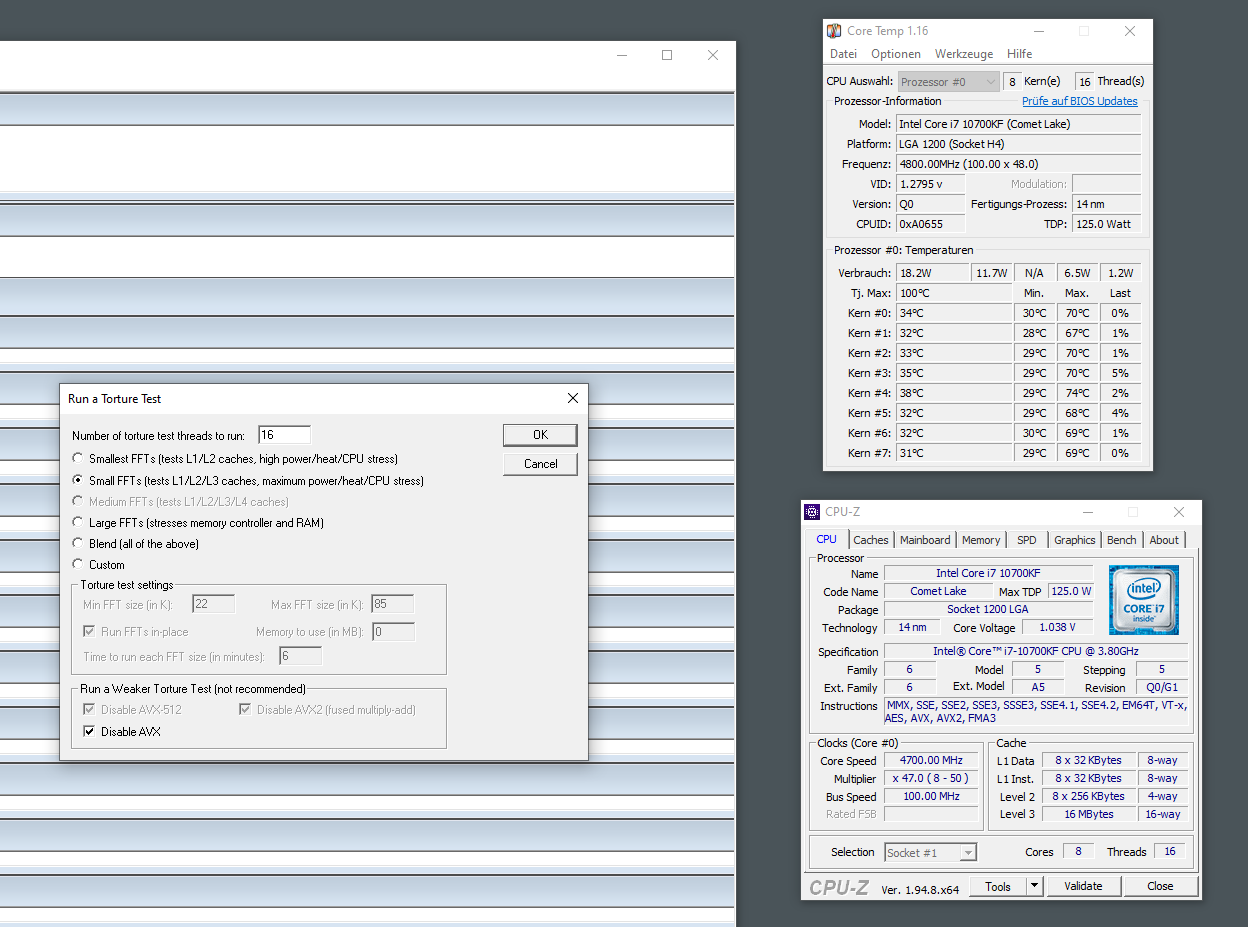Image resolution: width=1248 pixels, height=927 pixels.
Task: Click the Frequenz value 4800.00MHz
Action: (1018, 164)
